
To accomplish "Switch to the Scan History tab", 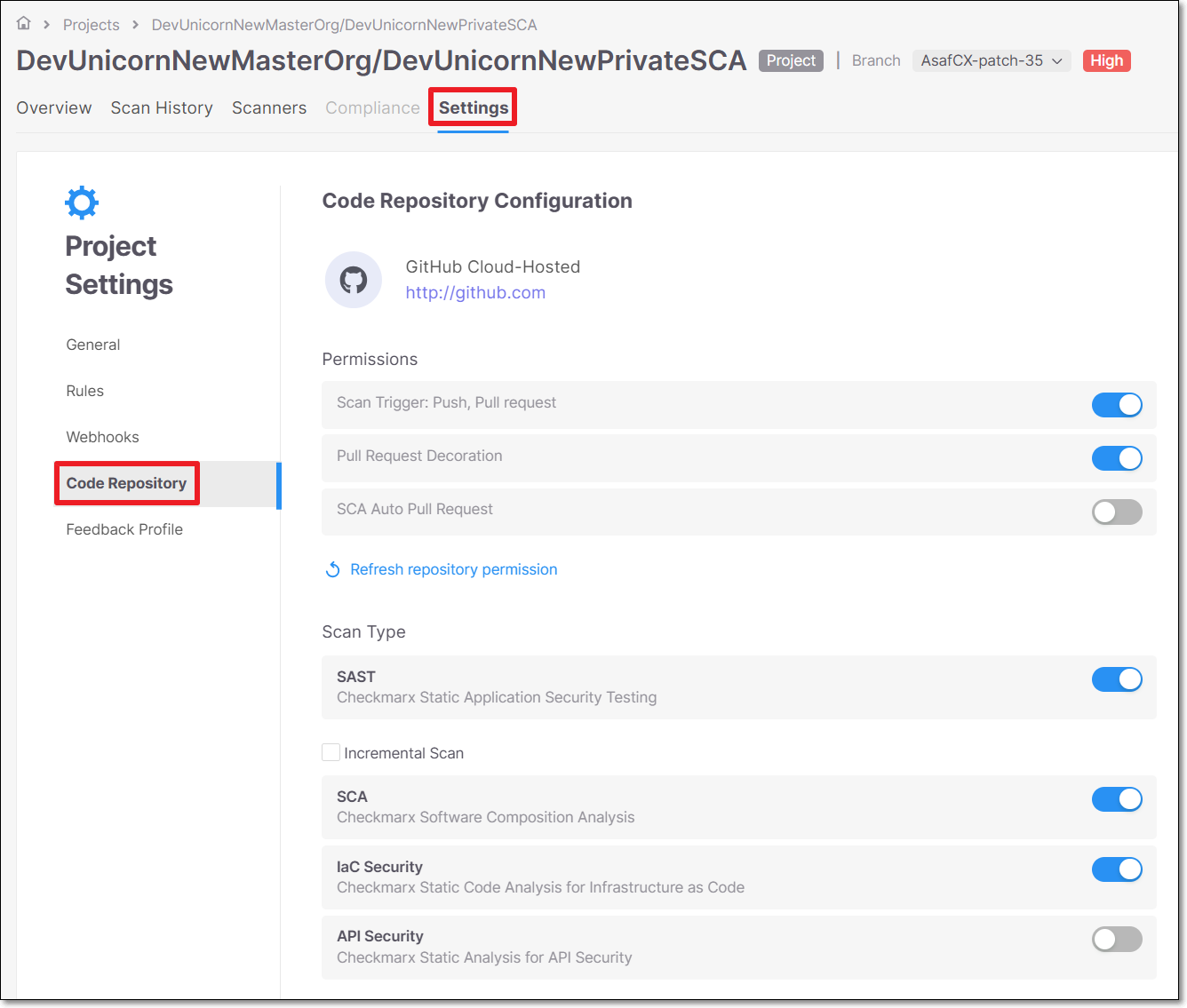I will (162, 107).
